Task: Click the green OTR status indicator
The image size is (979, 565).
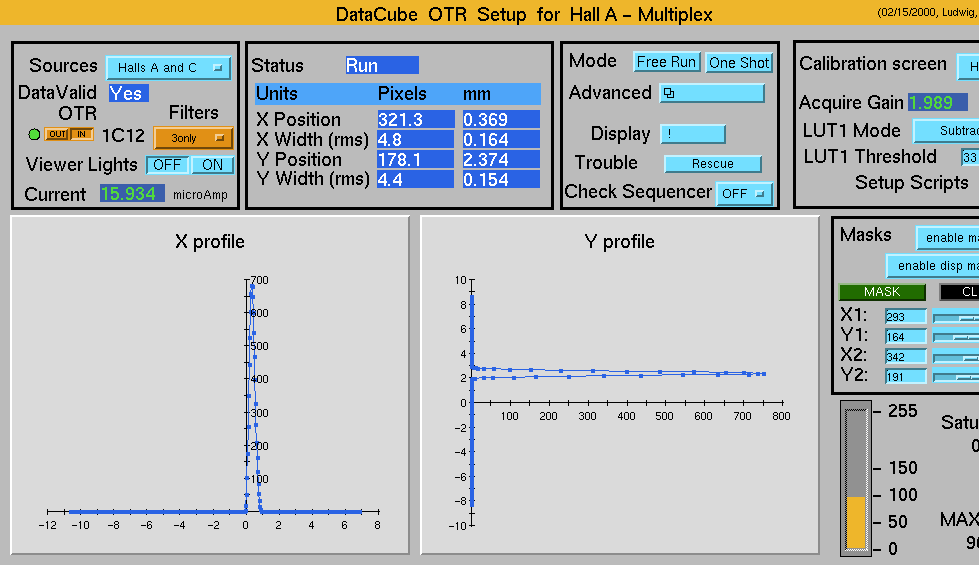Action: pos(35,135)
